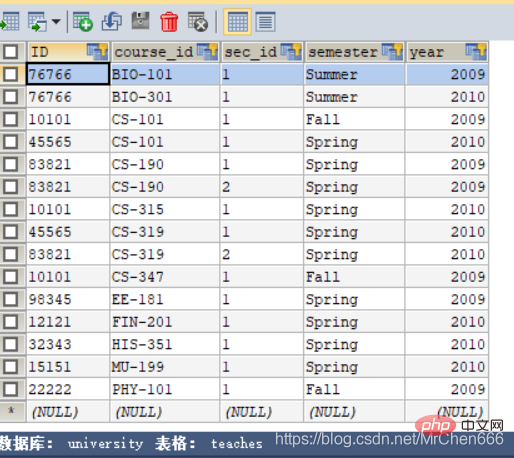Select the CS-347 cell
The image size is (514, 458).
(165, 277)
